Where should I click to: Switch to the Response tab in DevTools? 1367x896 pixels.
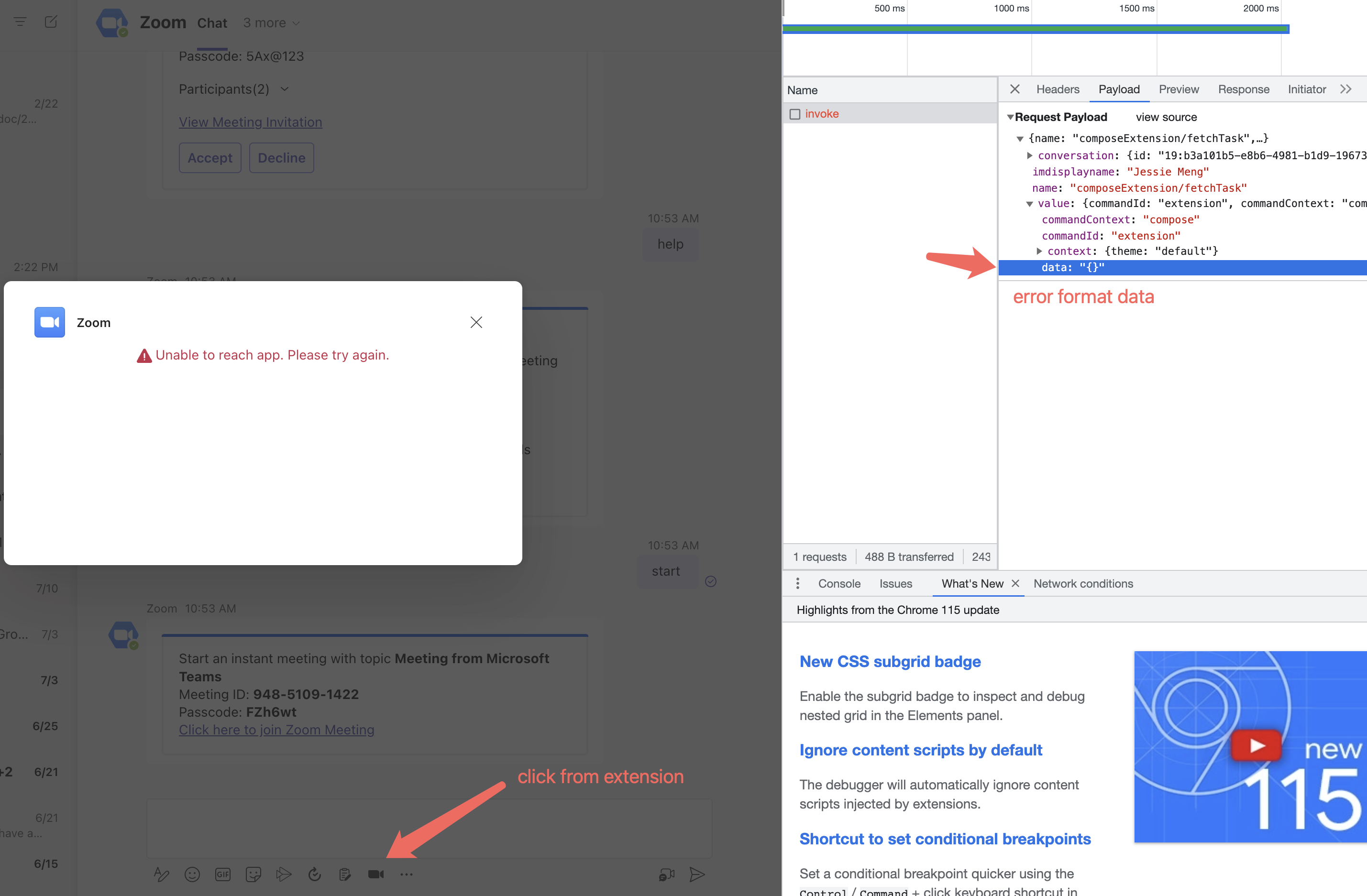pyautogui.click(x=1244, y=89)
